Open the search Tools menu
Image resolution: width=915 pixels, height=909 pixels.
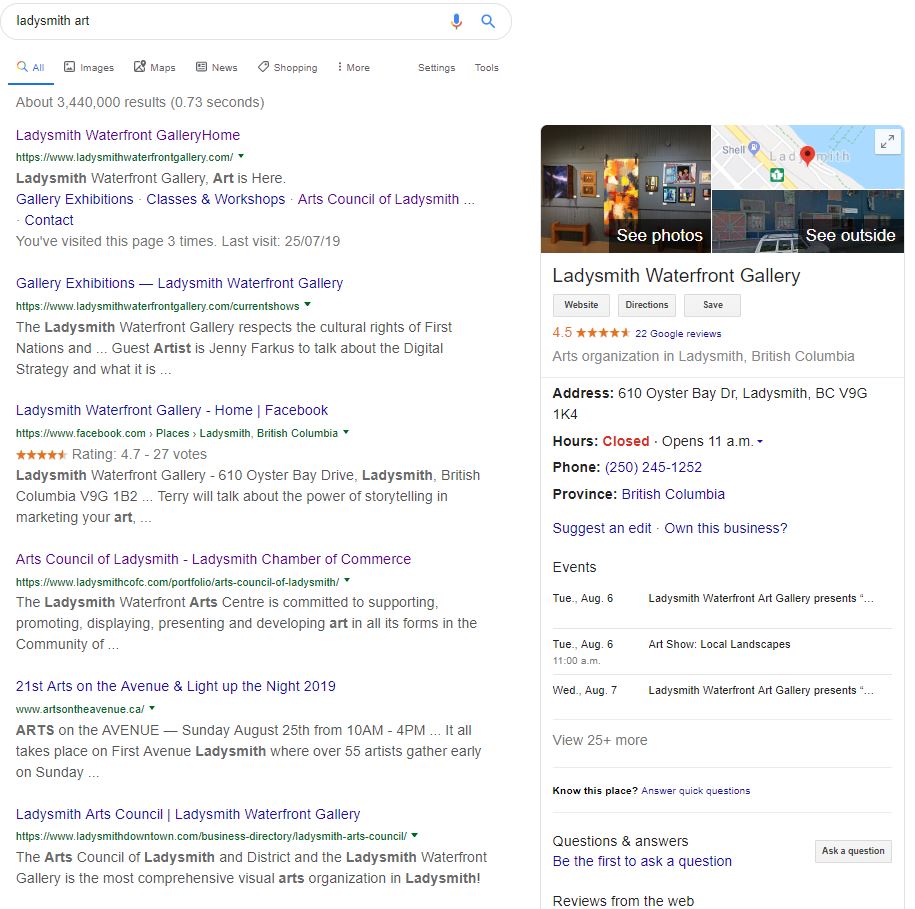point(487,68)
